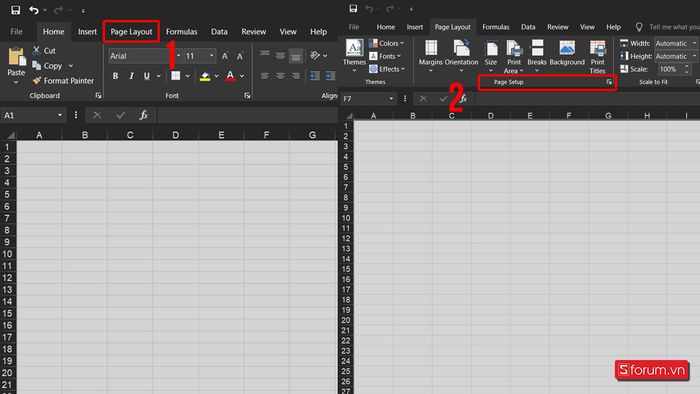Open the View tab in the right window
700x394 pixels.
587,27
